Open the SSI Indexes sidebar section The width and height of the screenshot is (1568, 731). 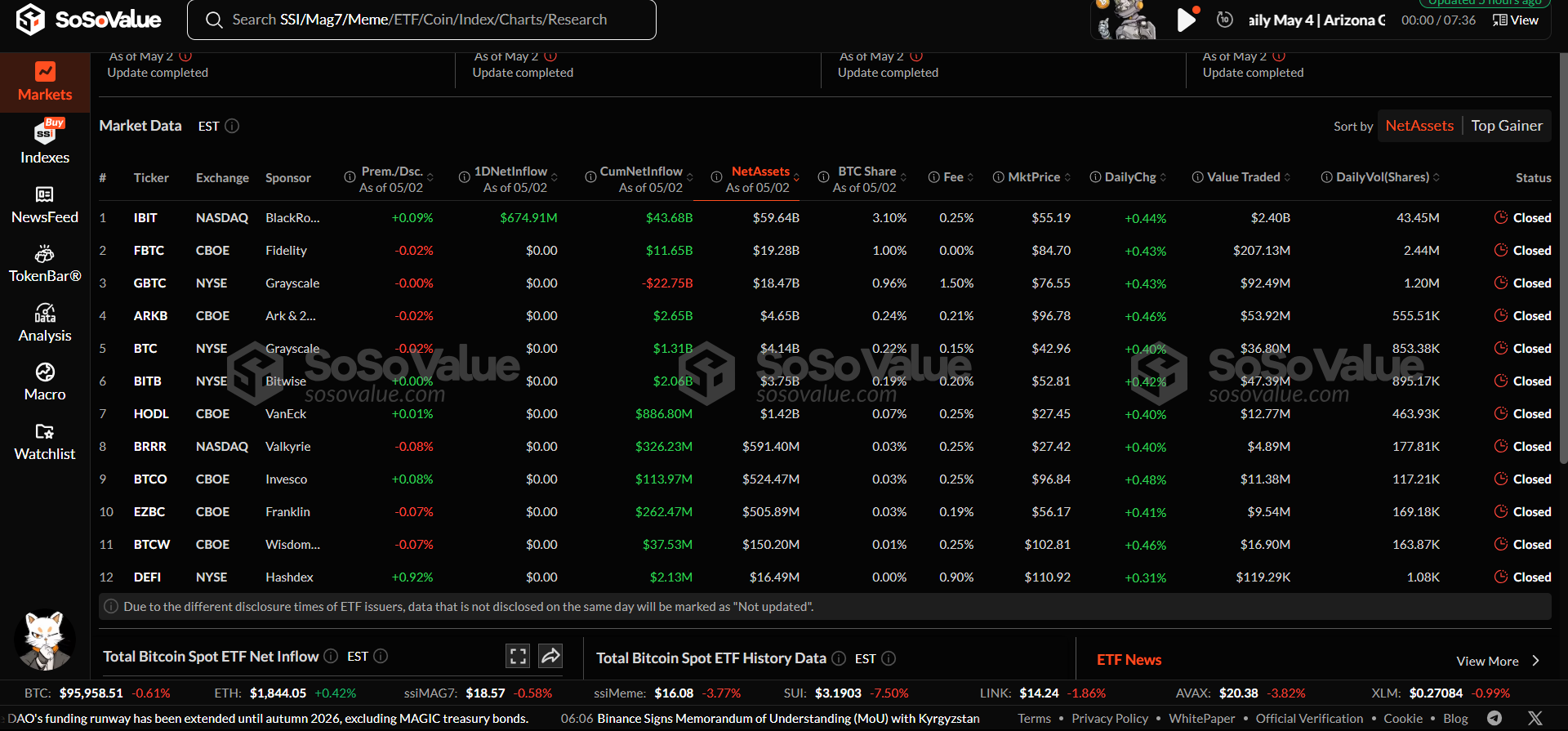coord(45,142)
